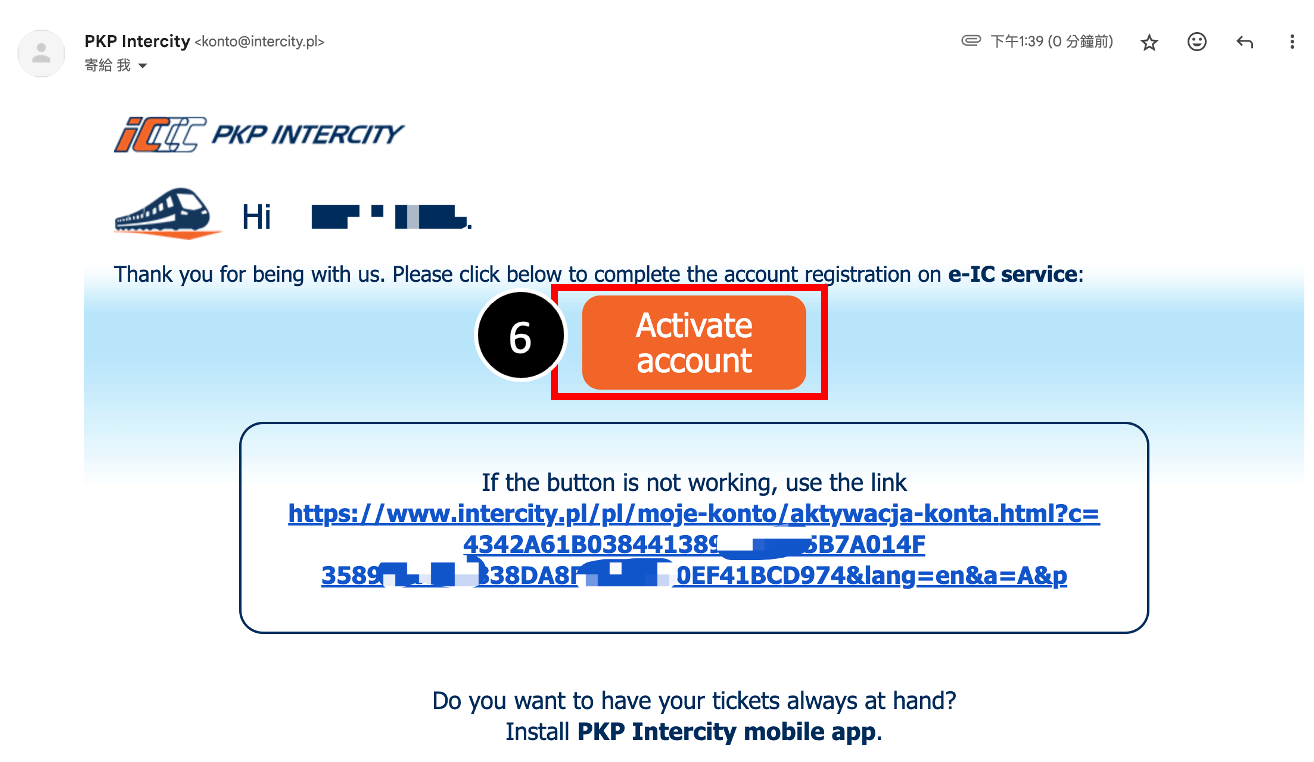Viewport: 1314px width, 762px height.
Task: Click the PKP Intercity logo
Action: (259, 134)
